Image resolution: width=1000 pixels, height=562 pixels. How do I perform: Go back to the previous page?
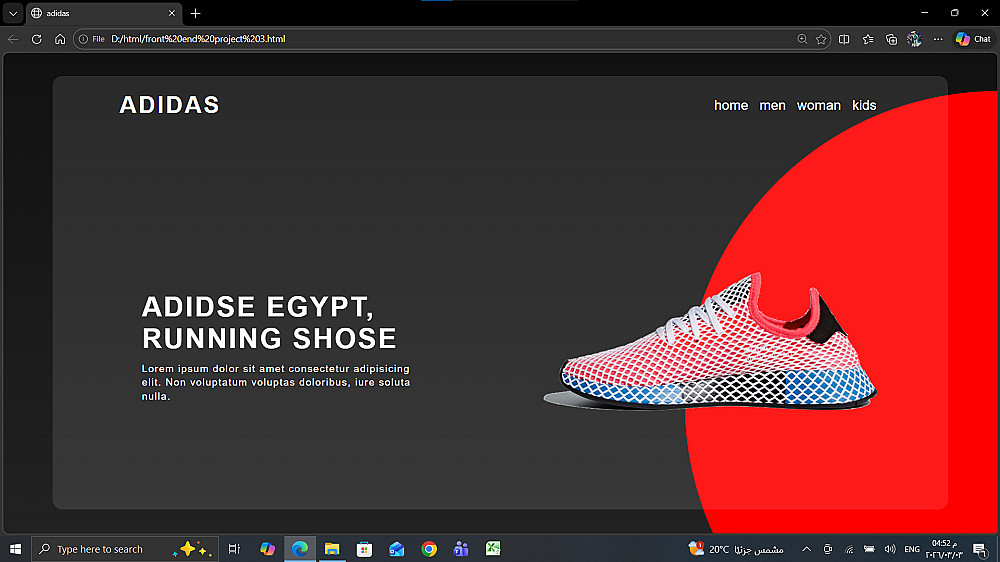tap(13, 39)
